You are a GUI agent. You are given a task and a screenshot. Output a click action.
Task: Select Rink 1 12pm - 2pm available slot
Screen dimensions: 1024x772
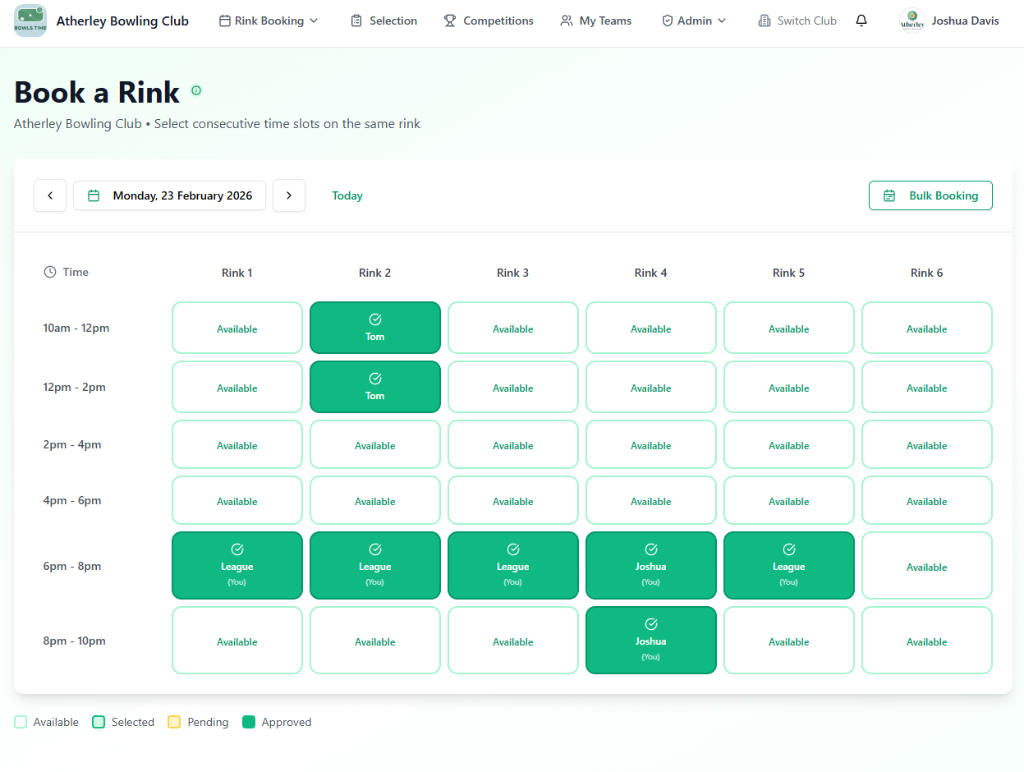coord(237,387)
